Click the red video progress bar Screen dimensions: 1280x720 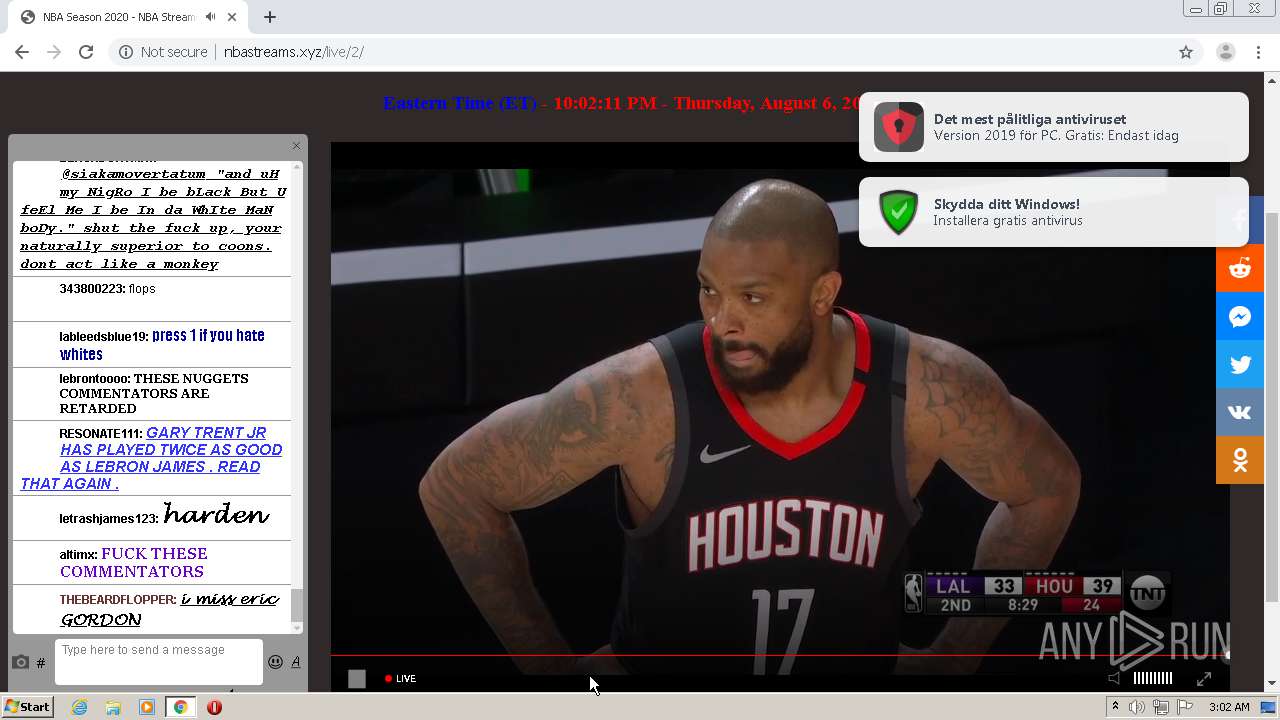[780, 656]
